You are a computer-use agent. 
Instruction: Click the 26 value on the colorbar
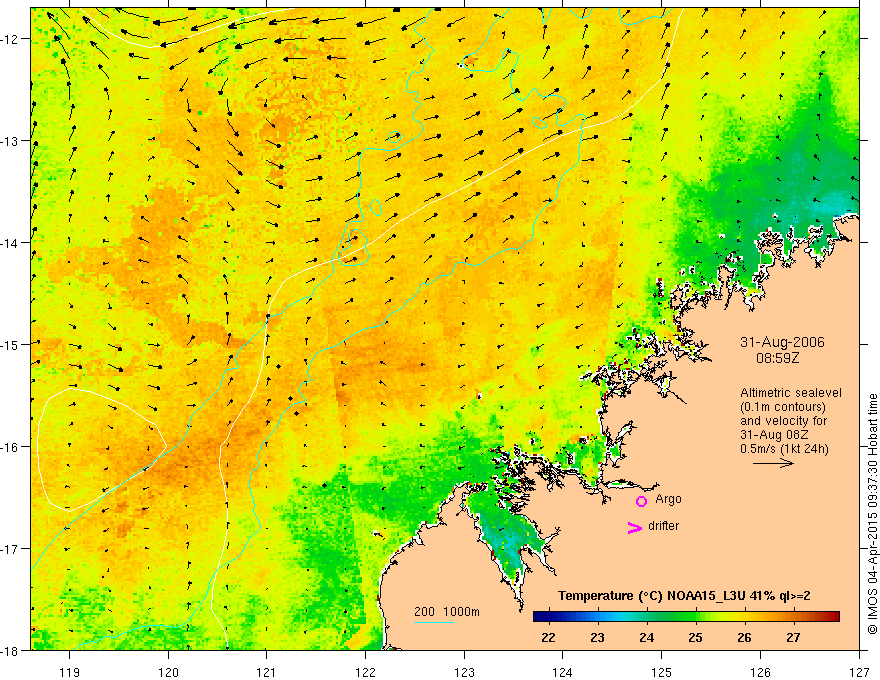[744, 637]
